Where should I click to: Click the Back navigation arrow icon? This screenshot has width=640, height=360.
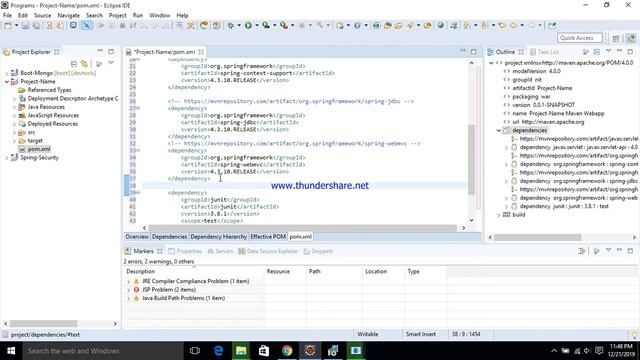pyautogui.click(x=513, y=25)
